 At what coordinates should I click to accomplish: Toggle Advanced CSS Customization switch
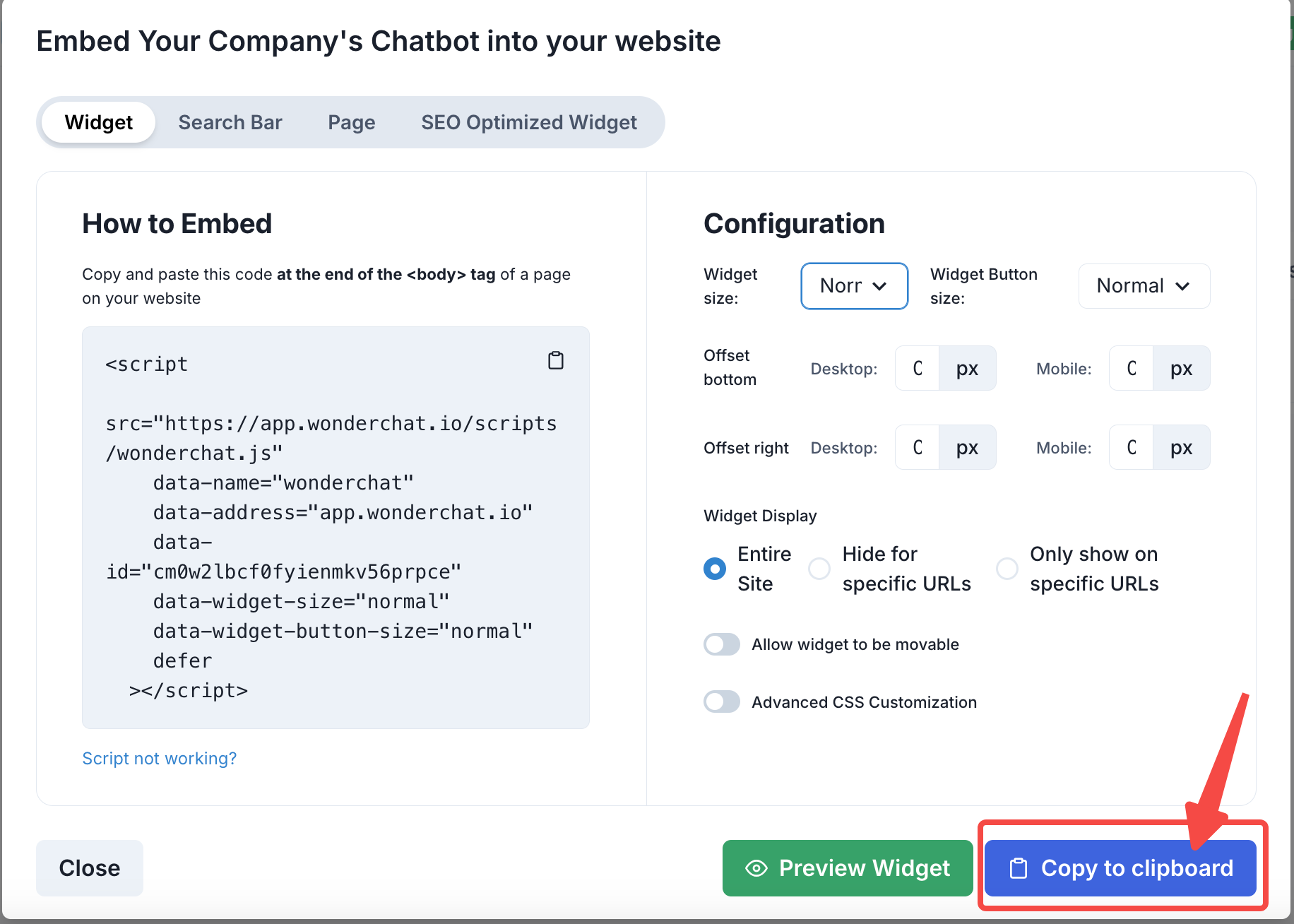722,702
